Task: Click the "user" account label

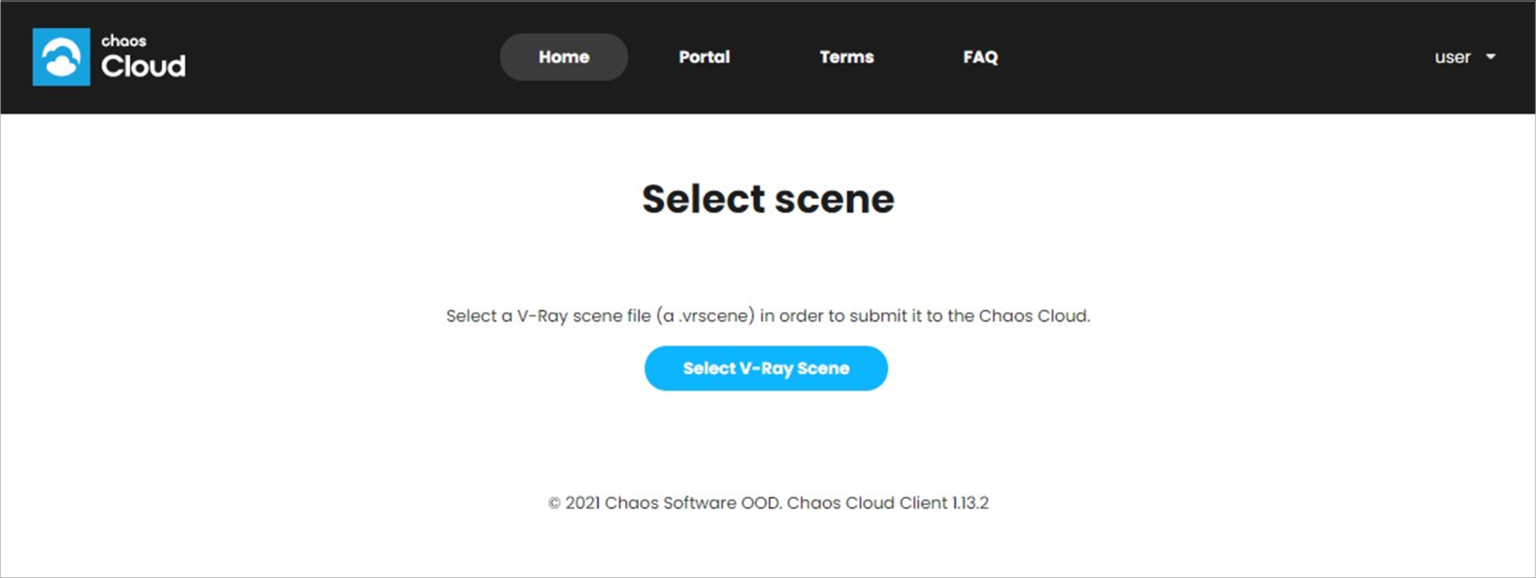Action: pos(1452,57)
